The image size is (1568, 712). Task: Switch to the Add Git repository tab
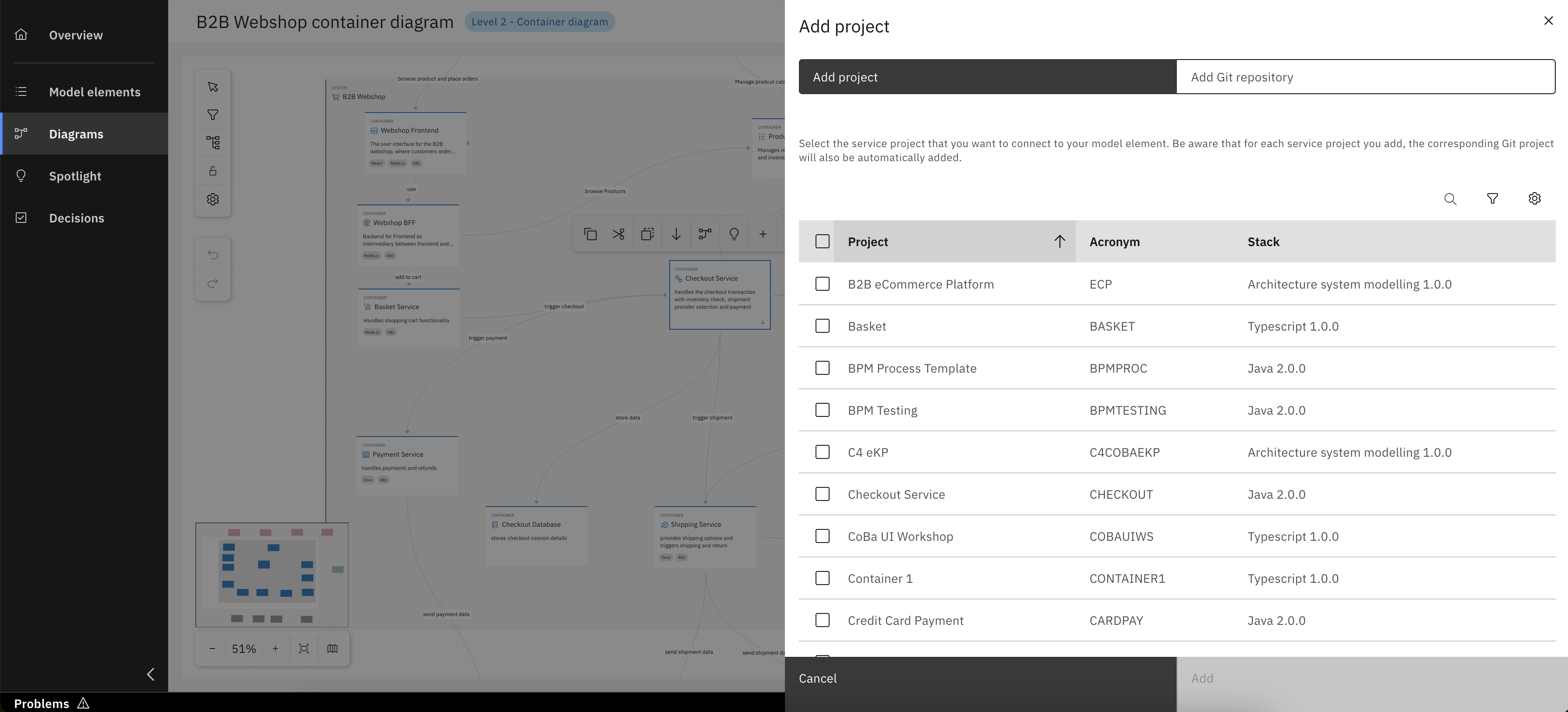[1365, 77]
